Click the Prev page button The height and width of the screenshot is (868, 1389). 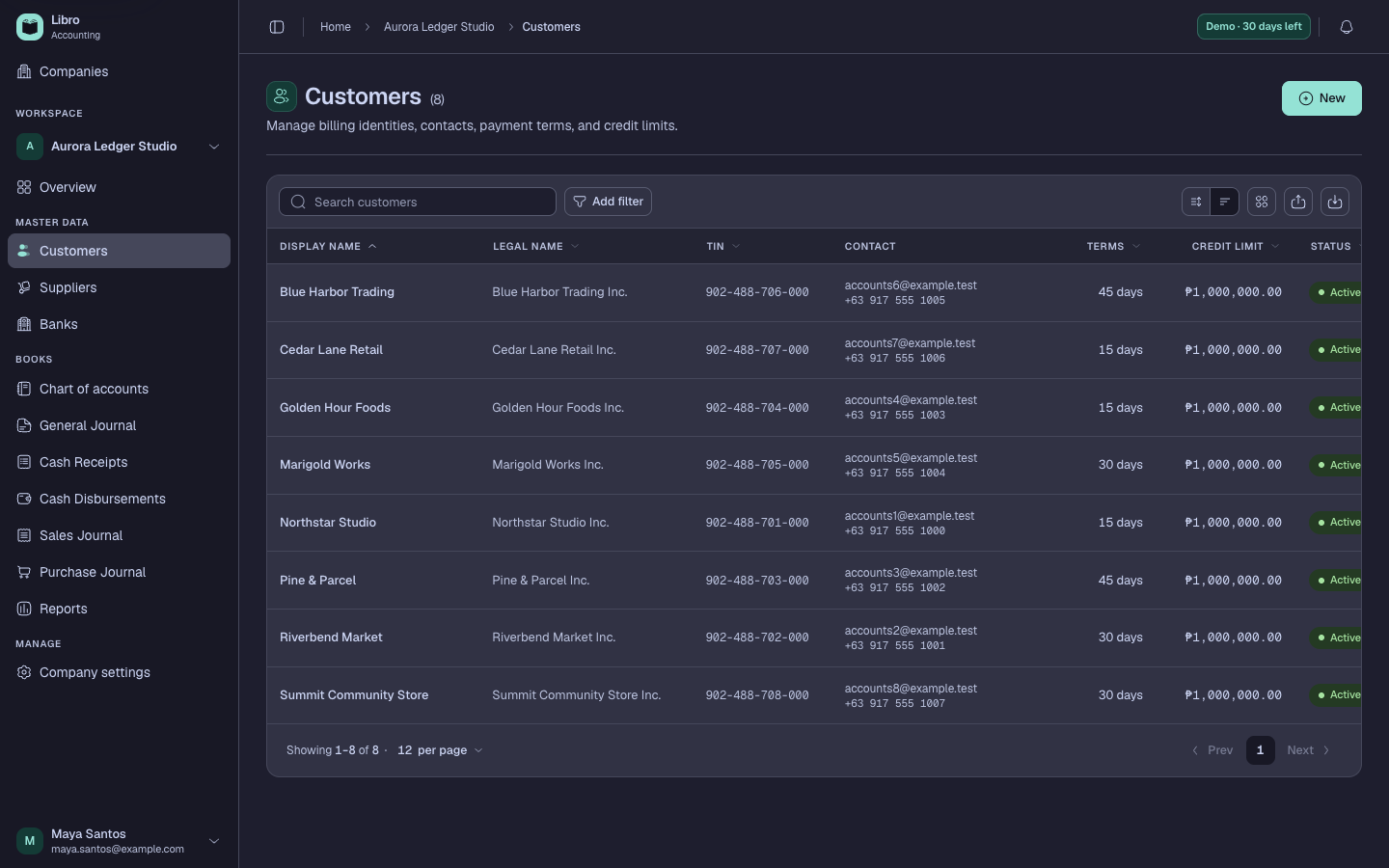[x=1212, y=750]
